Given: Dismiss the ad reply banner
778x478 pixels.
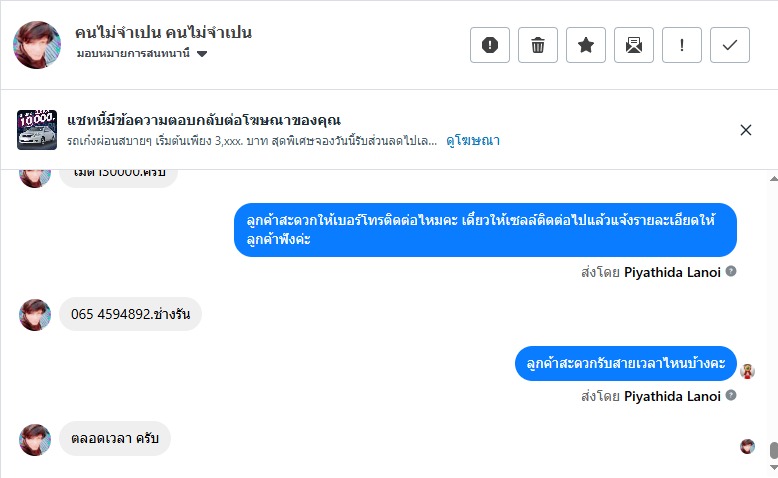Looking at the screenshot, I should (745, 130).
